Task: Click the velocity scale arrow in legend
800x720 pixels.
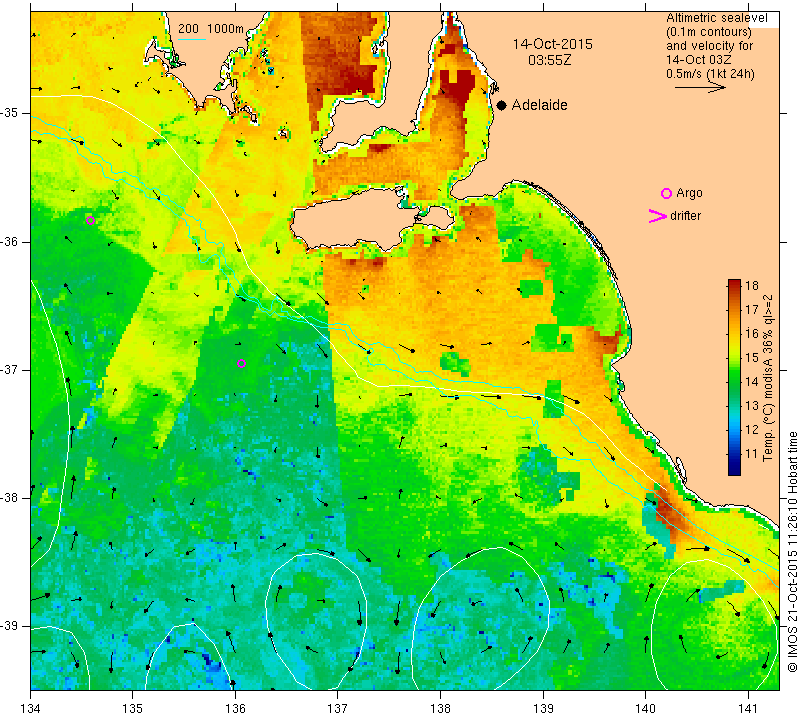Action: (x=700, y=88)
